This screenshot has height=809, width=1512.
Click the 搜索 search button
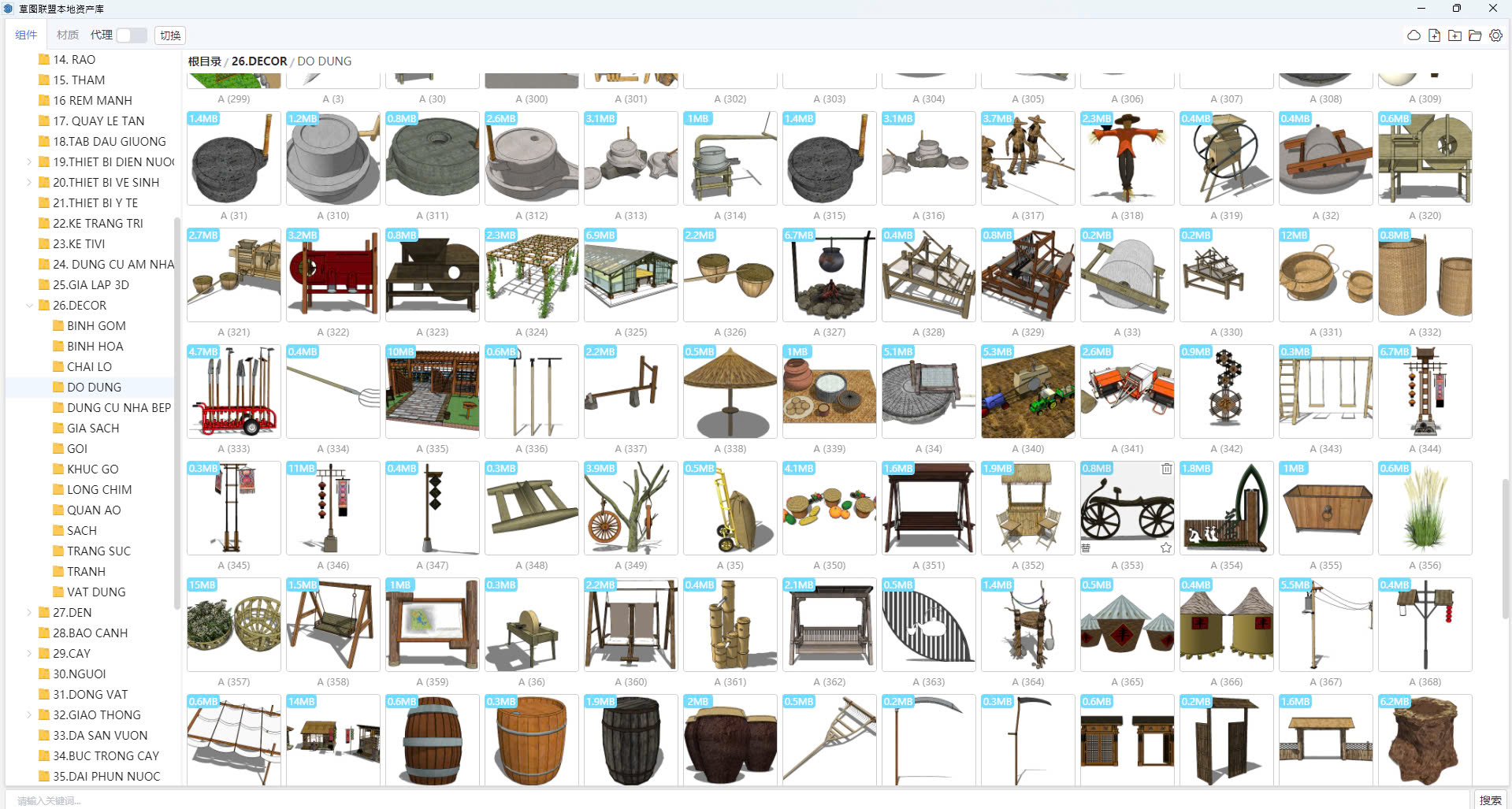[1490, 800]
